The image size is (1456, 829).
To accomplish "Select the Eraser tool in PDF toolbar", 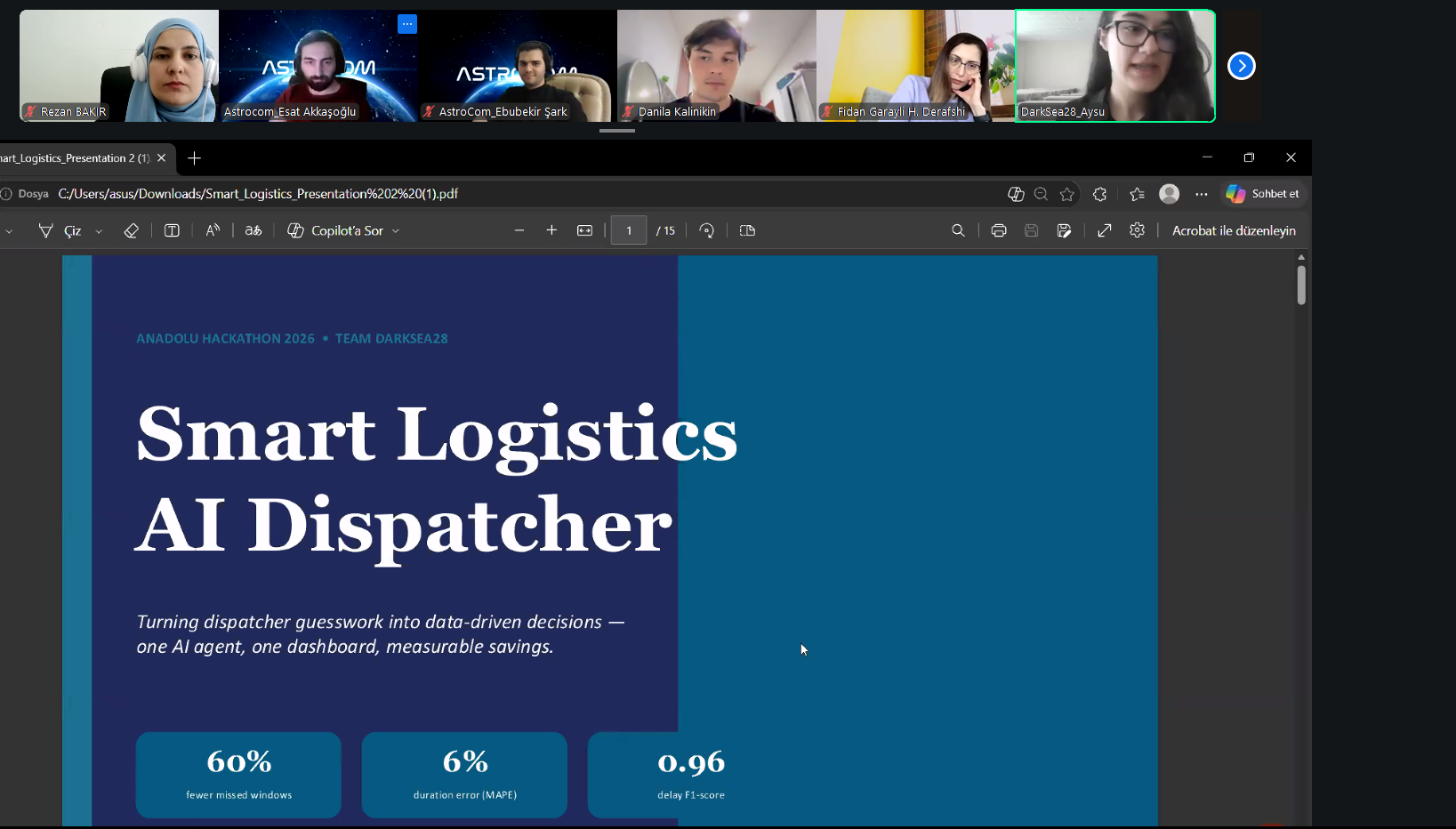I will coord(131,230).
